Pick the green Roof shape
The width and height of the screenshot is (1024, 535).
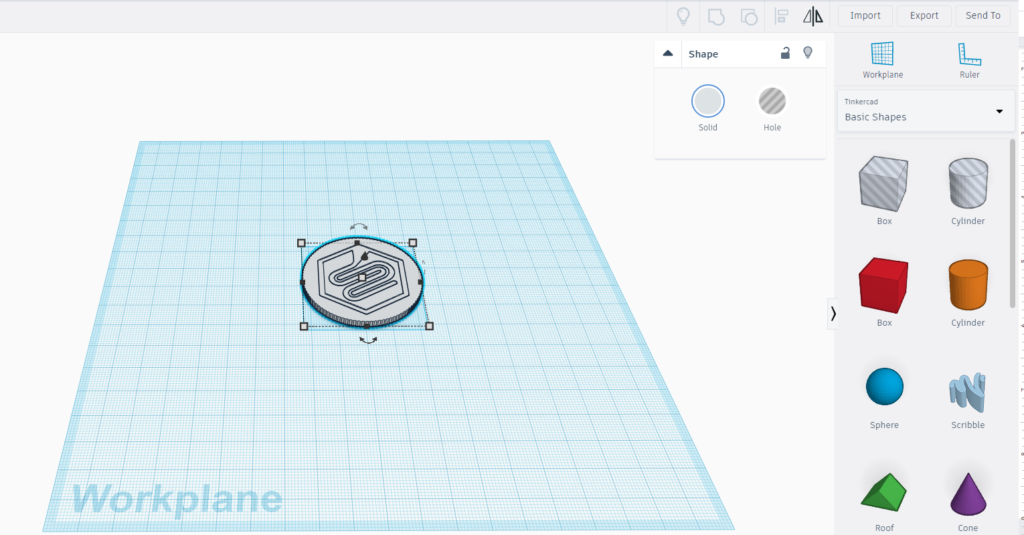point(884,493)
